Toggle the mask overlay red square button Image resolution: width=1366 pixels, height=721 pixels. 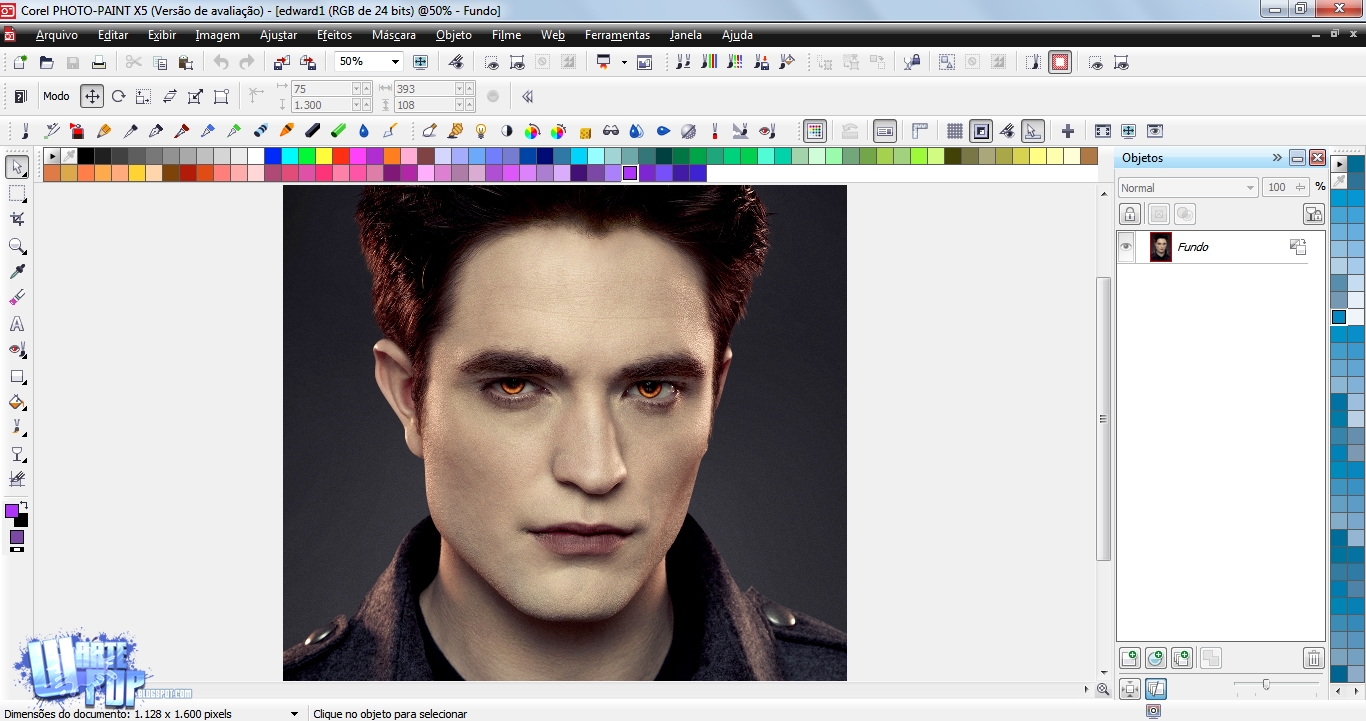(1060, 62)
